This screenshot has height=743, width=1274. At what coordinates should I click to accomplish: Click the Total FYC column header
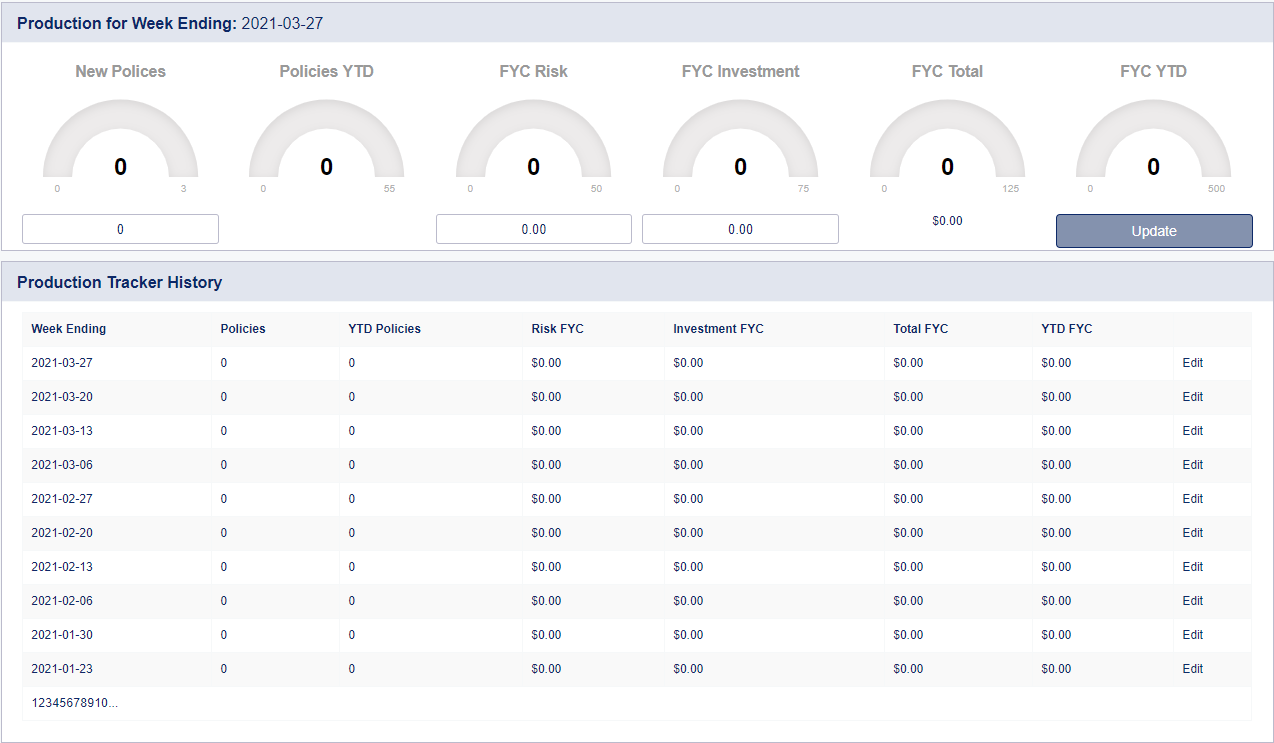coord(920,329)
